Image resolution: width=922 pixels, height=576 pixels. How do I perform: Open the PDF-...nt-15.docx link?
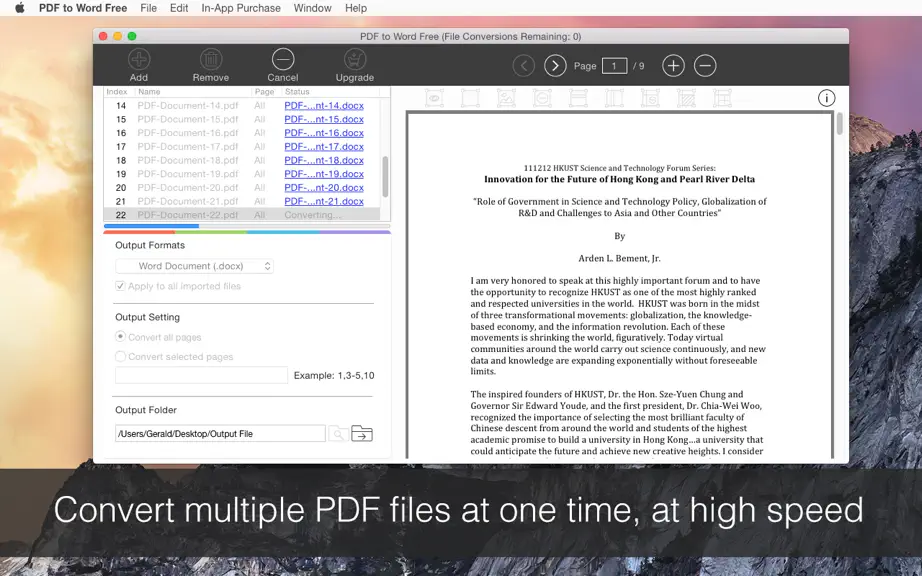coord(324,119)
